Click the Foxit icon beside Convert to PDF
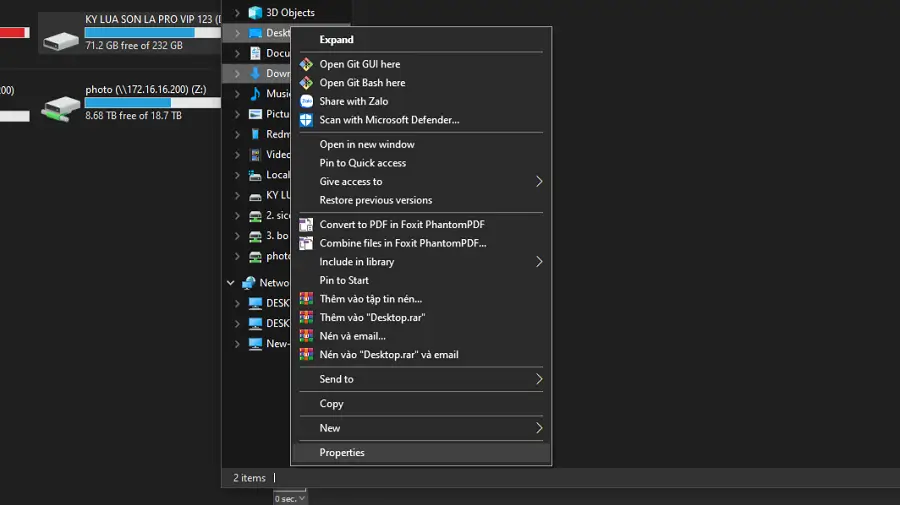900x505 pixels. [x=306, y=225]
